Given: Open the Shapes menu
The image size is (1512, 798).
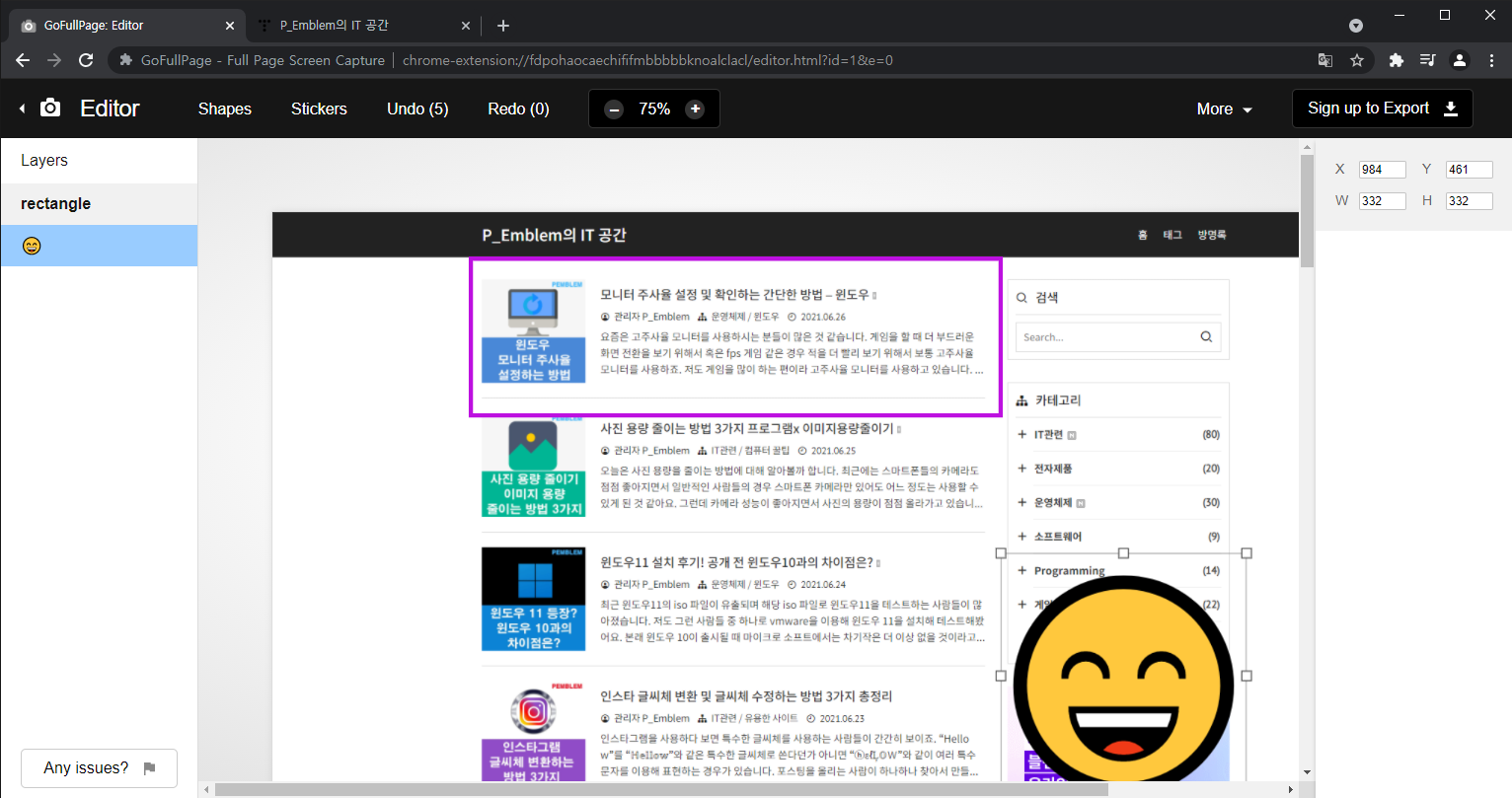Looking at the screenshot, I should point(224,109).
